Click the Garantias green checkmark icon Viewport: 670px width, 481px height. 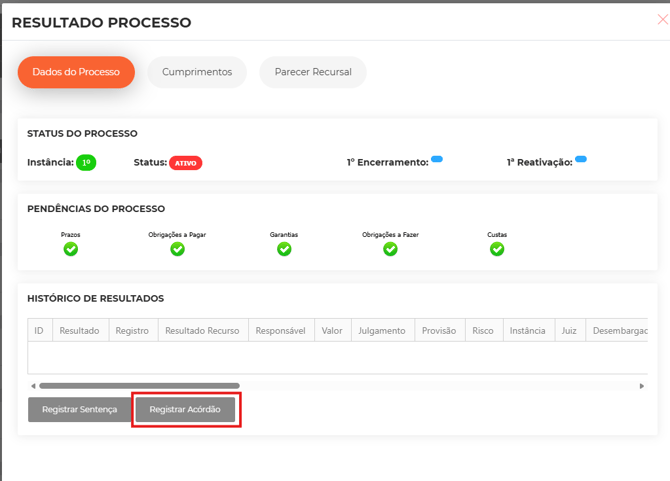tap(284, 249)
